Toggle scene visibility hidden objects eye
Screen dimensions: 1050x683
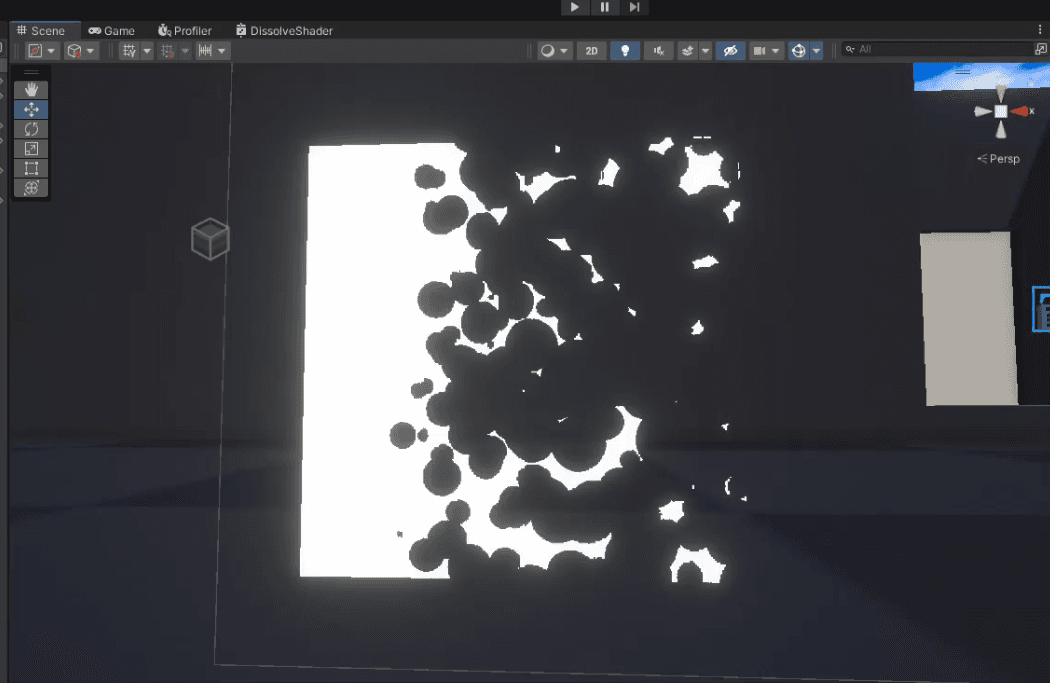point(731,51)
